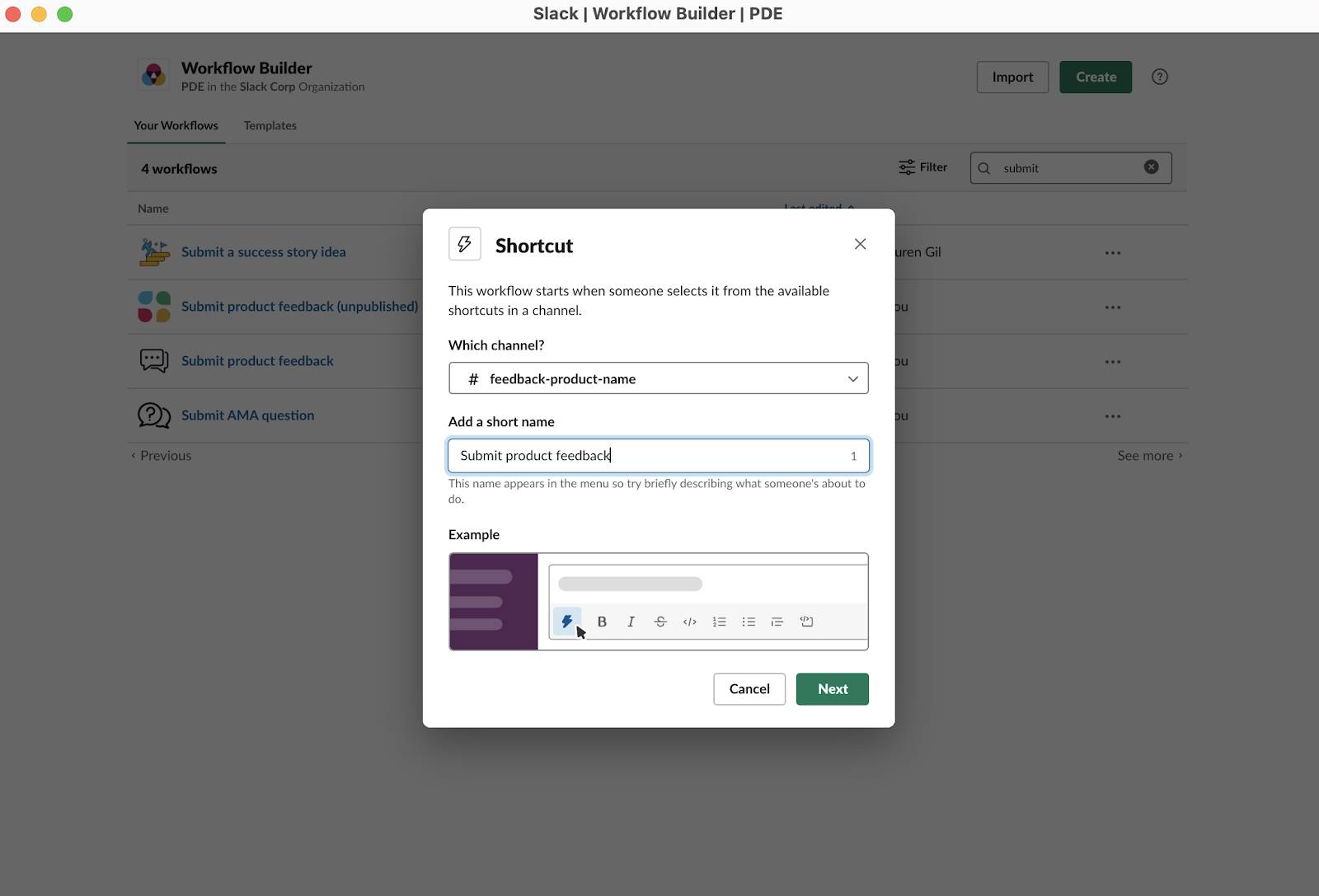
Task: Go to Previous page
Action: [162, 456]
